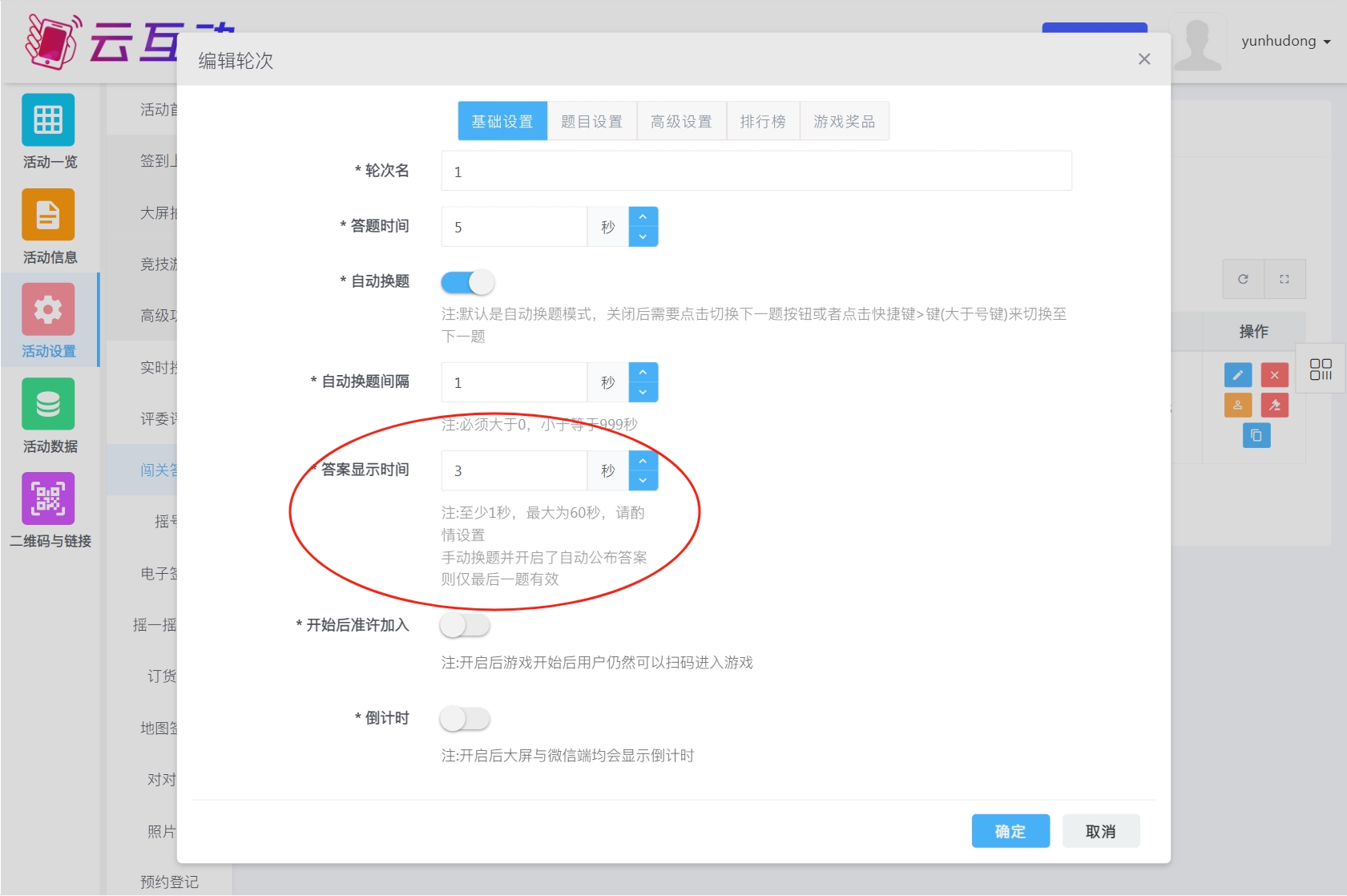
Task: Click the 取消 button
Action: [1101, 831]
